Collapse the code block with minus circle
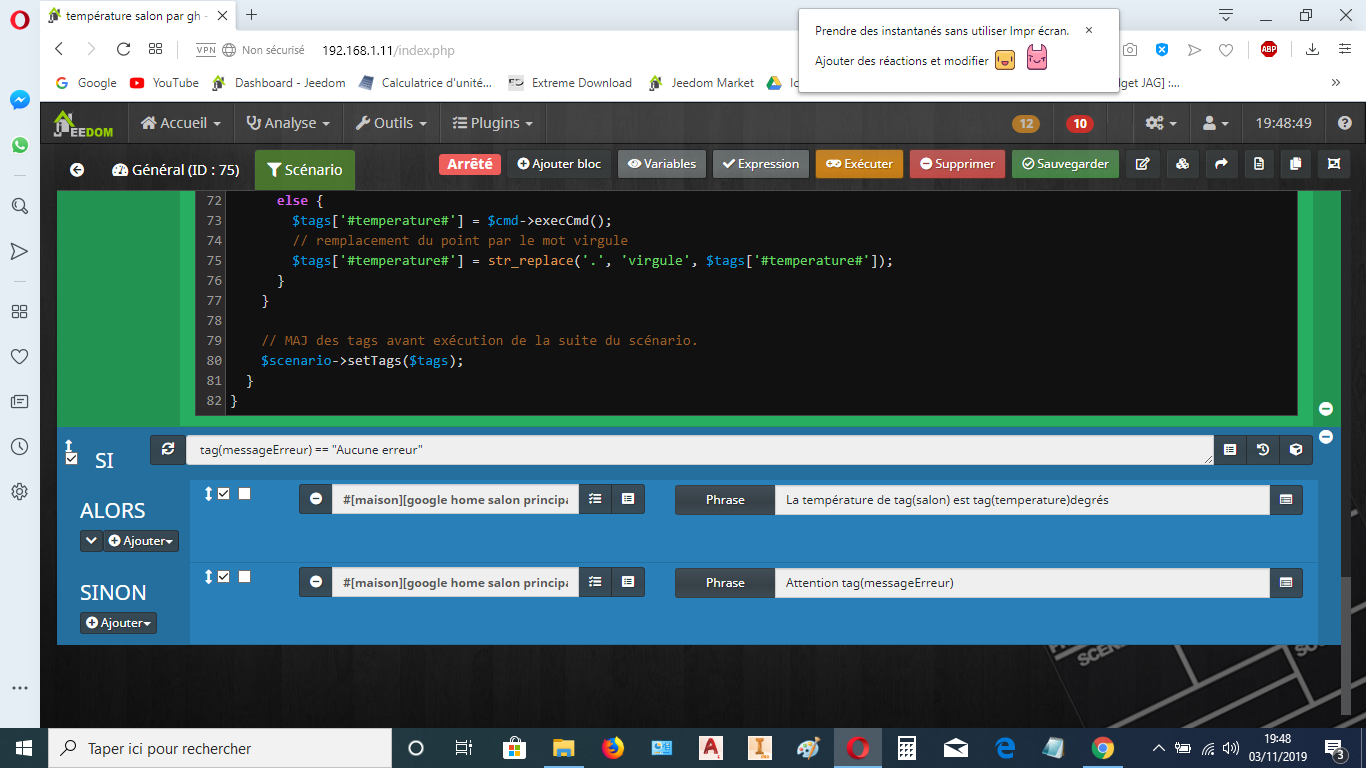 click(1326, 408)
